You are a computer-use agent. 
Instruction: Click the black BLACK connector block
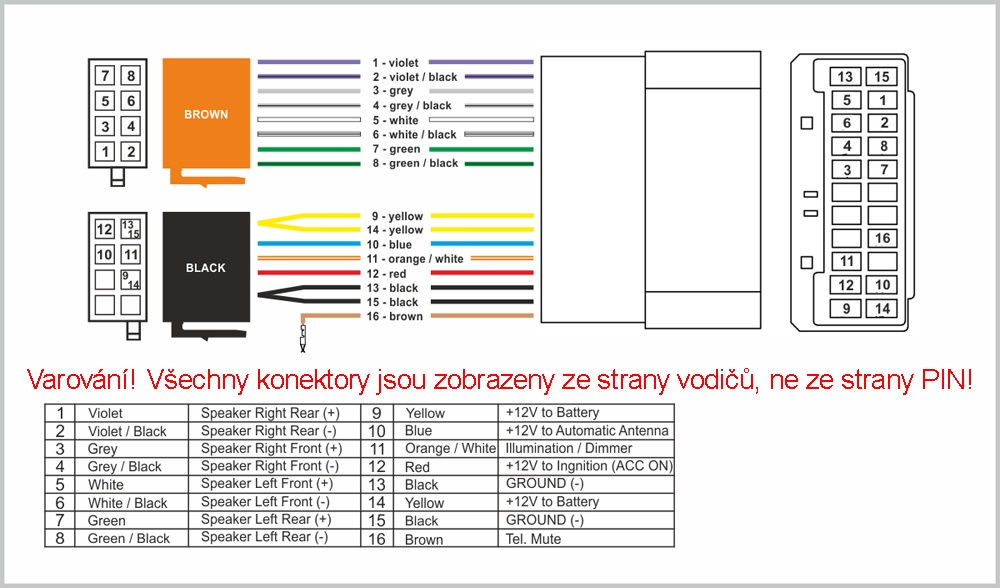coord(205,267)
